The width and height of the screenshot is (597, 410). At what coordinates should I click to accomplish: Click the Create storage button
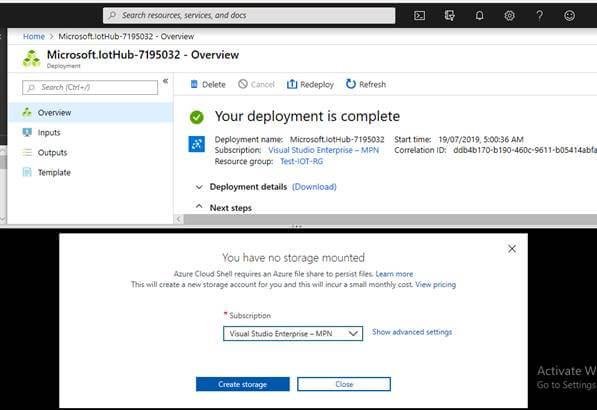[x=243, y=384]
